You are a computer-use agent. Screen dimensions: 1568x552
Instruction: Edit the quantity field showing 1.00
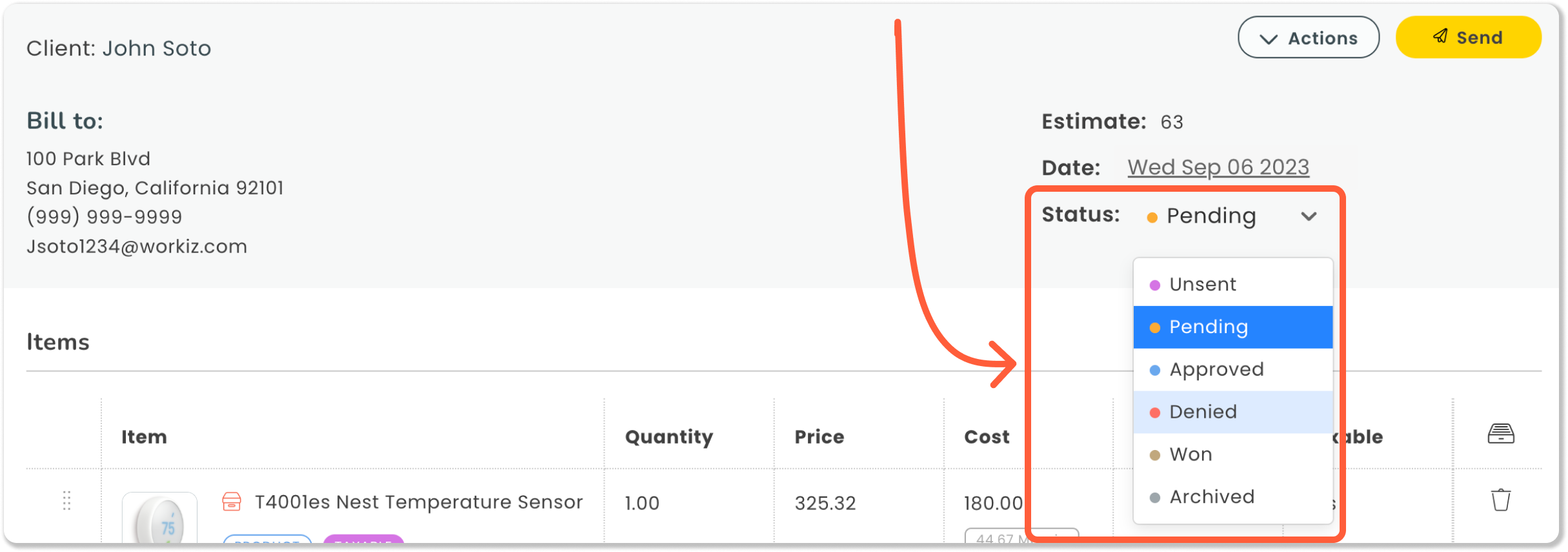pyautogui.click(x=642, y=503)
